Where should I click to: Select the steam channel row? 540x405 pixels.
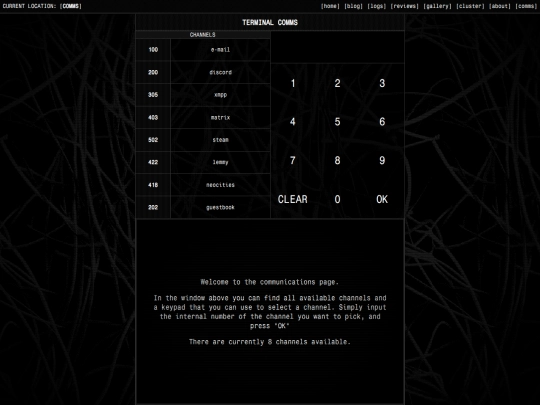pos(203,140)
